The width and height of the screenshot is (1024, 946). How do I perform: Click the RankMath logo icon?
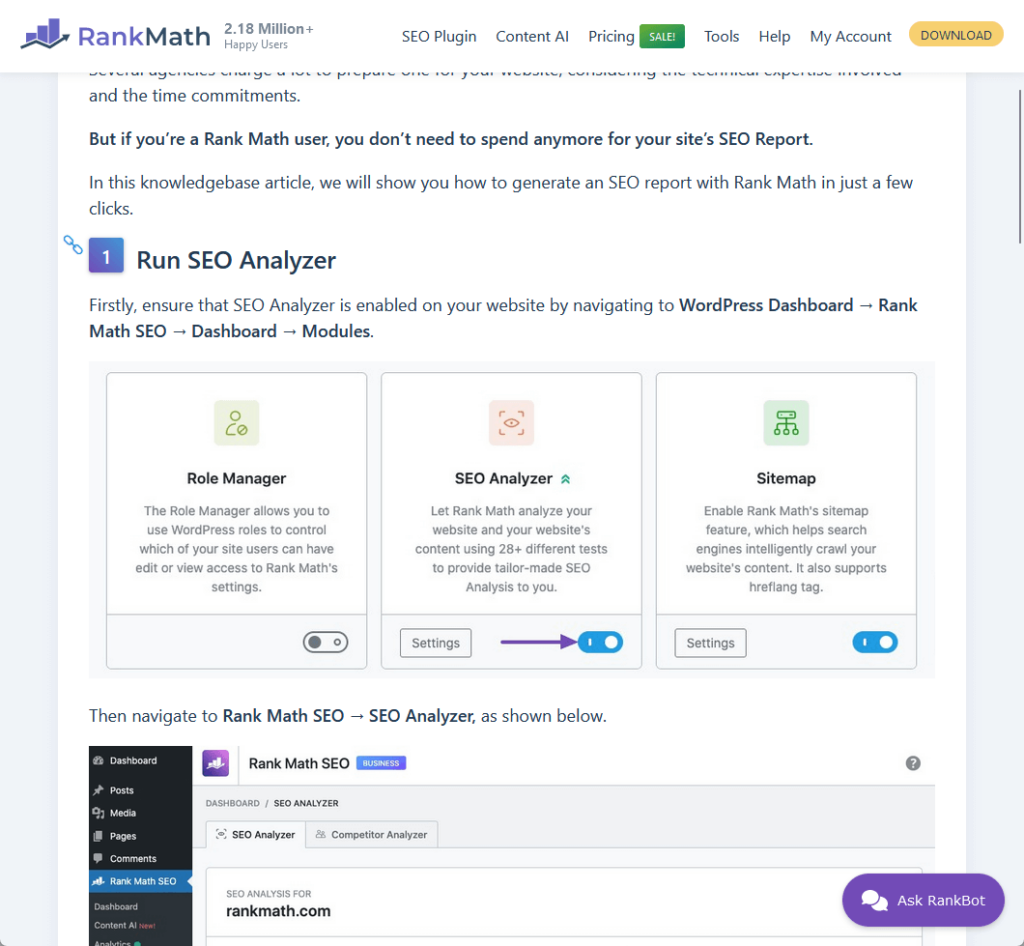(x=44, y=34)
